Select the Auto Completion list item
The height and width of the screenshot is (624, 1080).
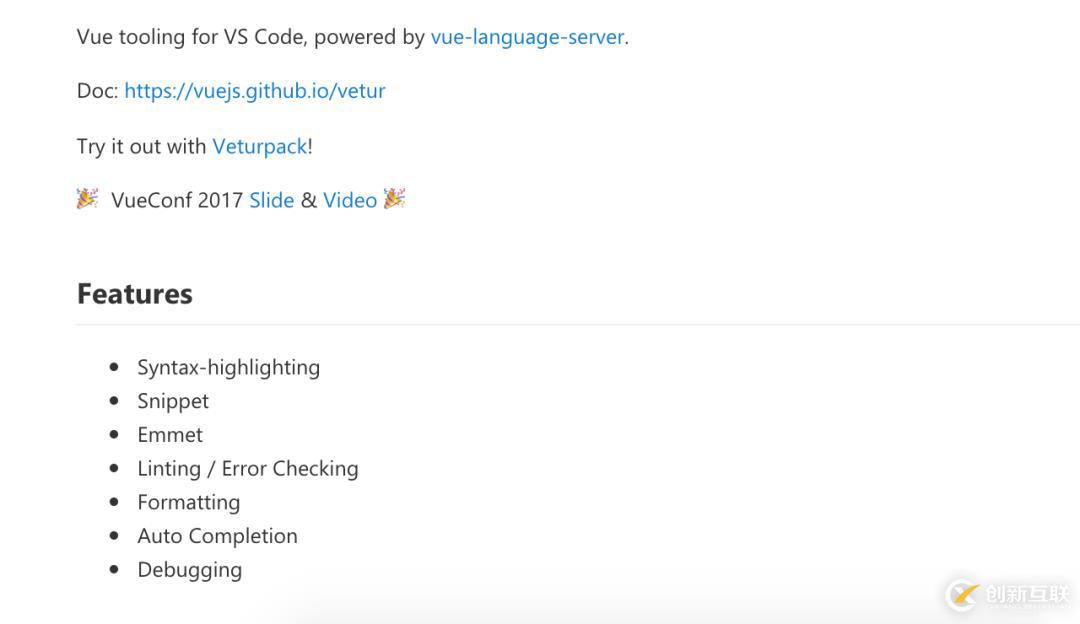[x=218, y=537]
